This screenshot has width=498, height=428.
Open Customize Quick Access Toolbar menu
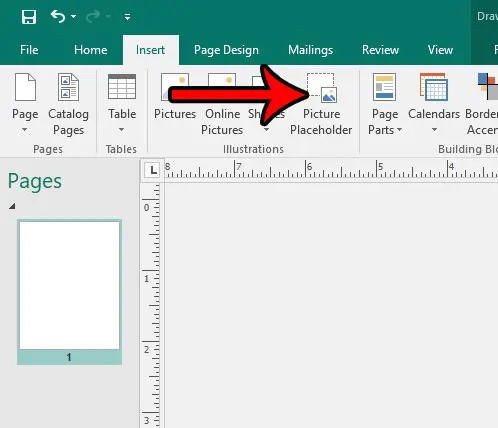127,17
